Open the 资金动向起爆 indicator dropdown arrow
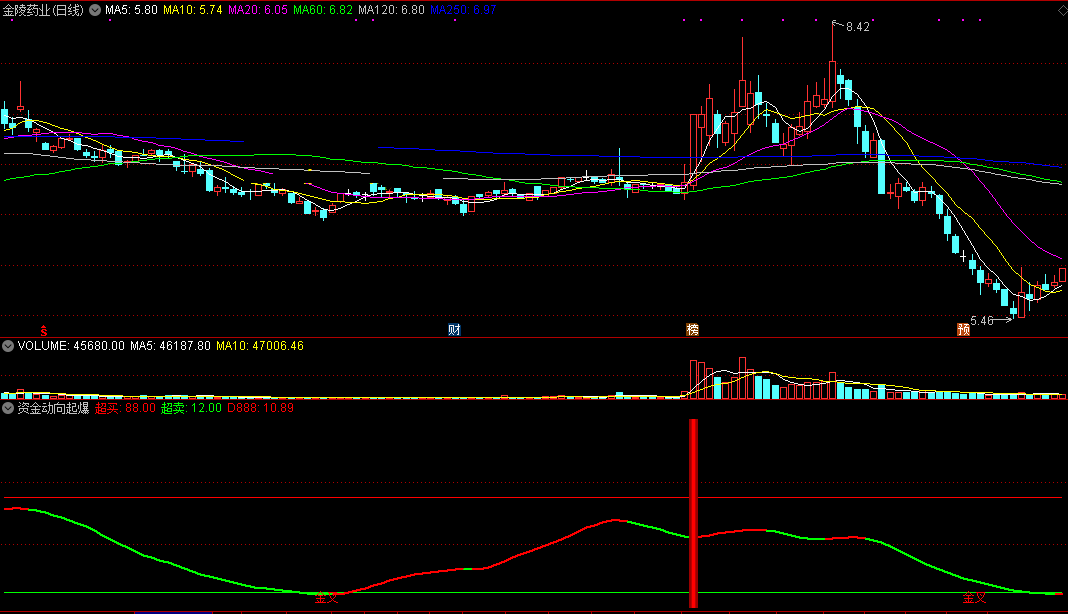The width and height of the screenshot is (1068, 614). click(x=7, y=408)
